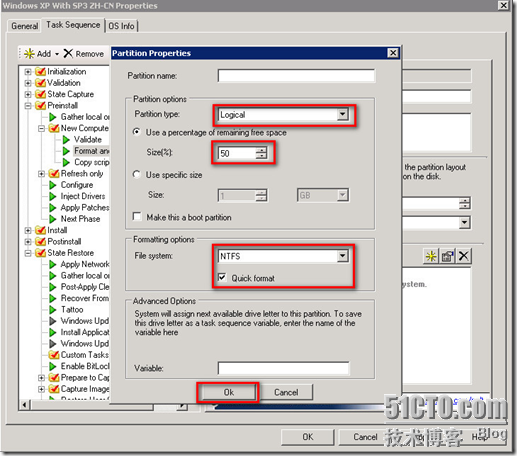The width and height of the screenshot is (517, 456).
Task: Click Cancel in Partition Properties dialog
Action: pos(286,392)
